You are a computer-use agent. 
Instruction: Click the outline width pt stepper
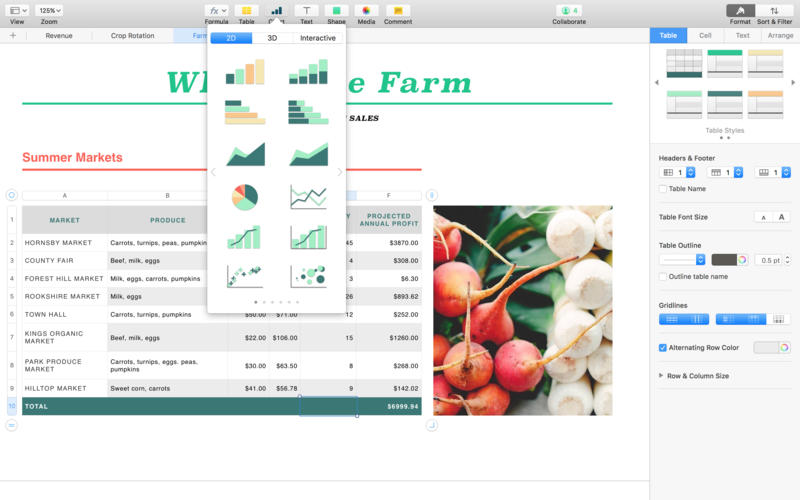787,260
